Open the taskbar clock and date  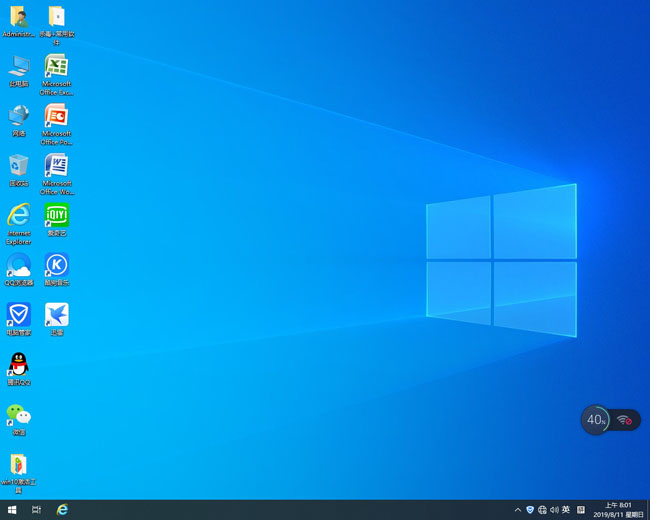pyautogui.click(x=617, y=510)
